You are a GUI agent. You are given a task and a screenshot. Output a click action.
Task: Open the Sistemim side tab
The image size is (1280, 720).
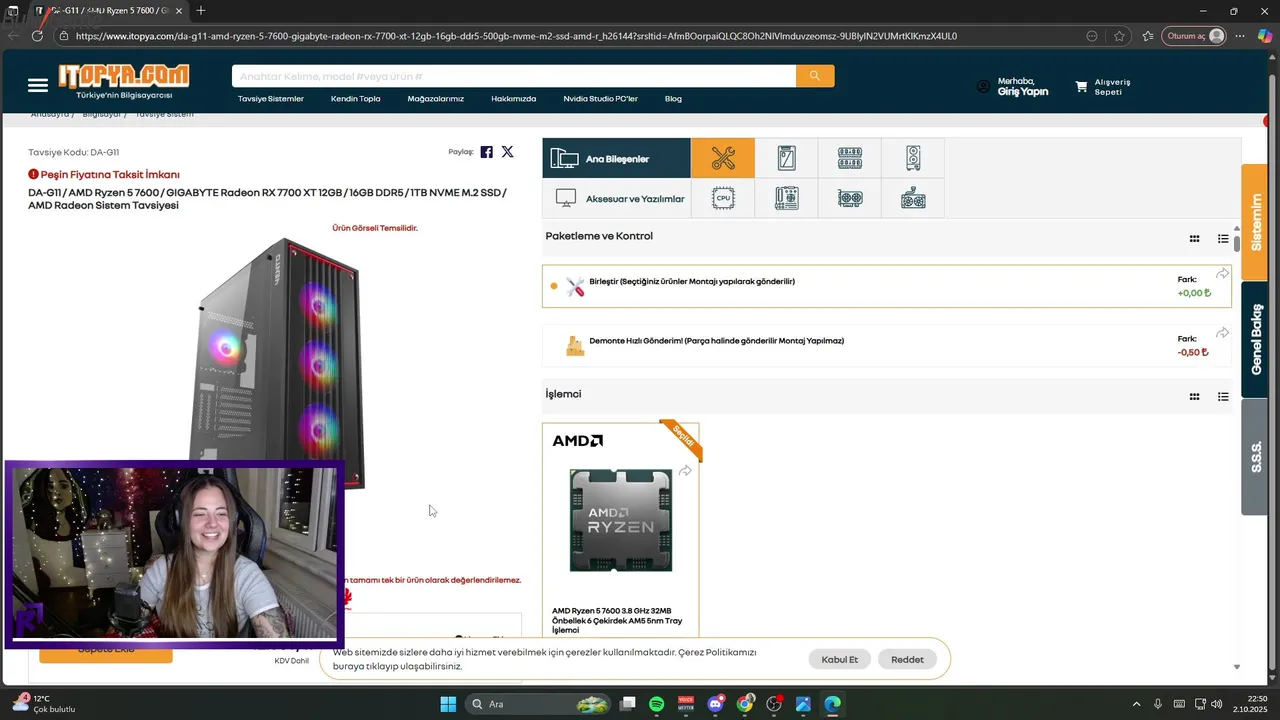(x=1255, y=222)
